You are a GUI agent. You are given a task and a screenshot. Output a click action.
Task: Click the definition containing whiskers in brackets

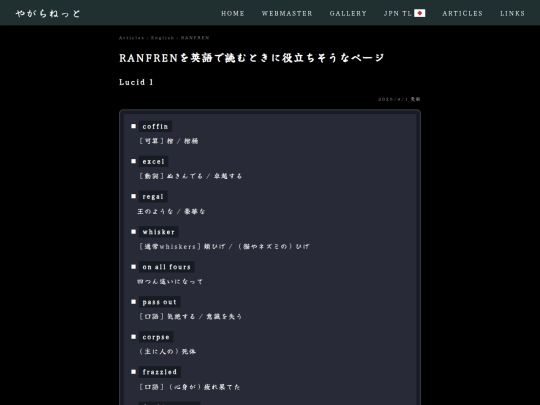[224, 247]
